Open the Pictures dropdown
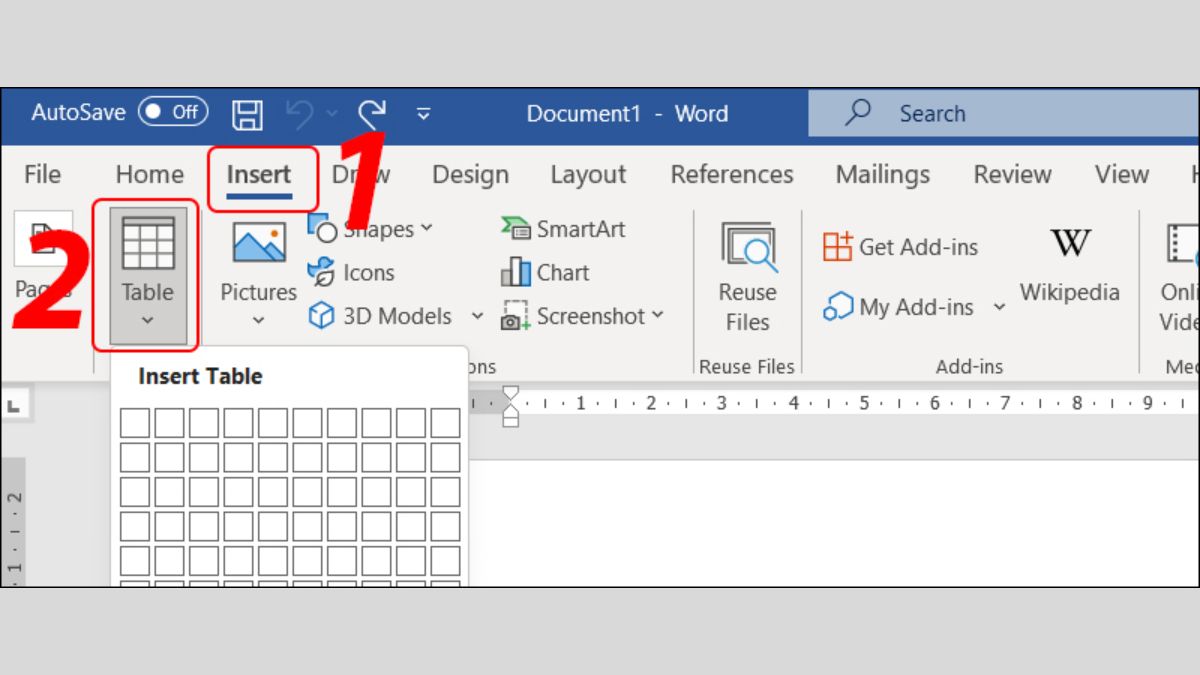This screenshot has width=1200, height=675. [x=258, y=320]
